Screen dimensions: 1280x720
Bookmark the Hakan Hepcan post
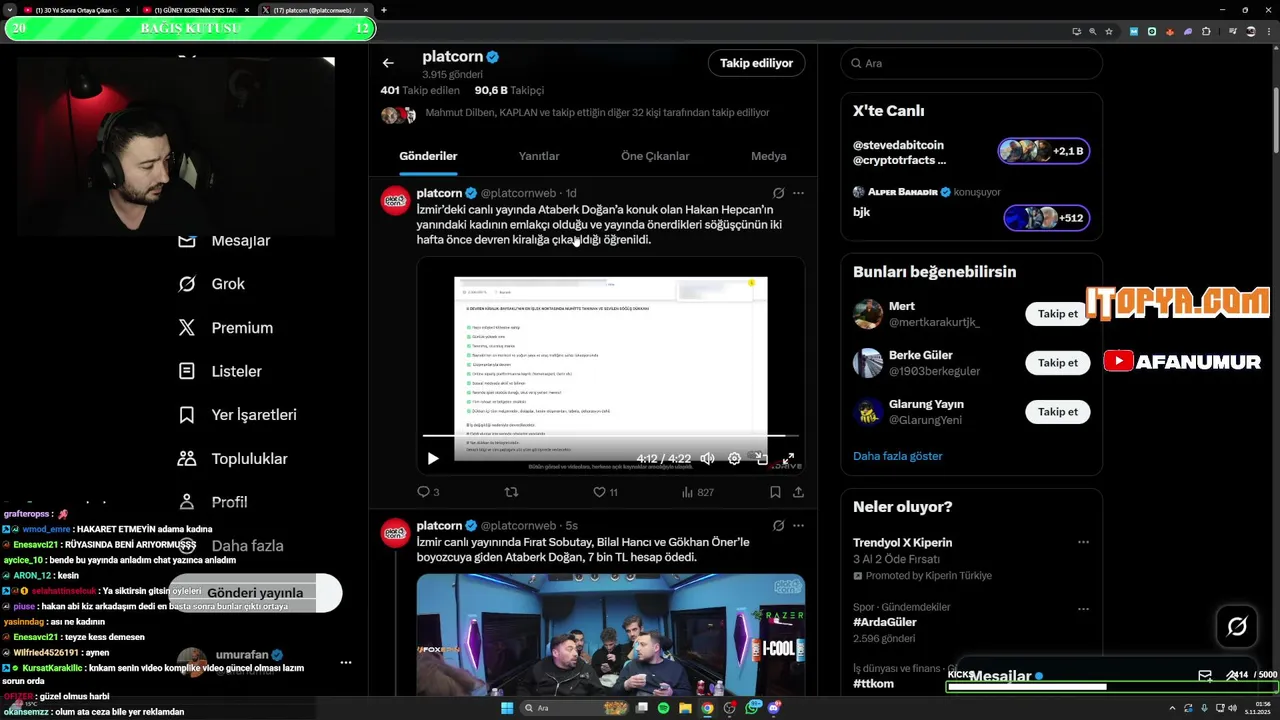[x=775, y=492]
